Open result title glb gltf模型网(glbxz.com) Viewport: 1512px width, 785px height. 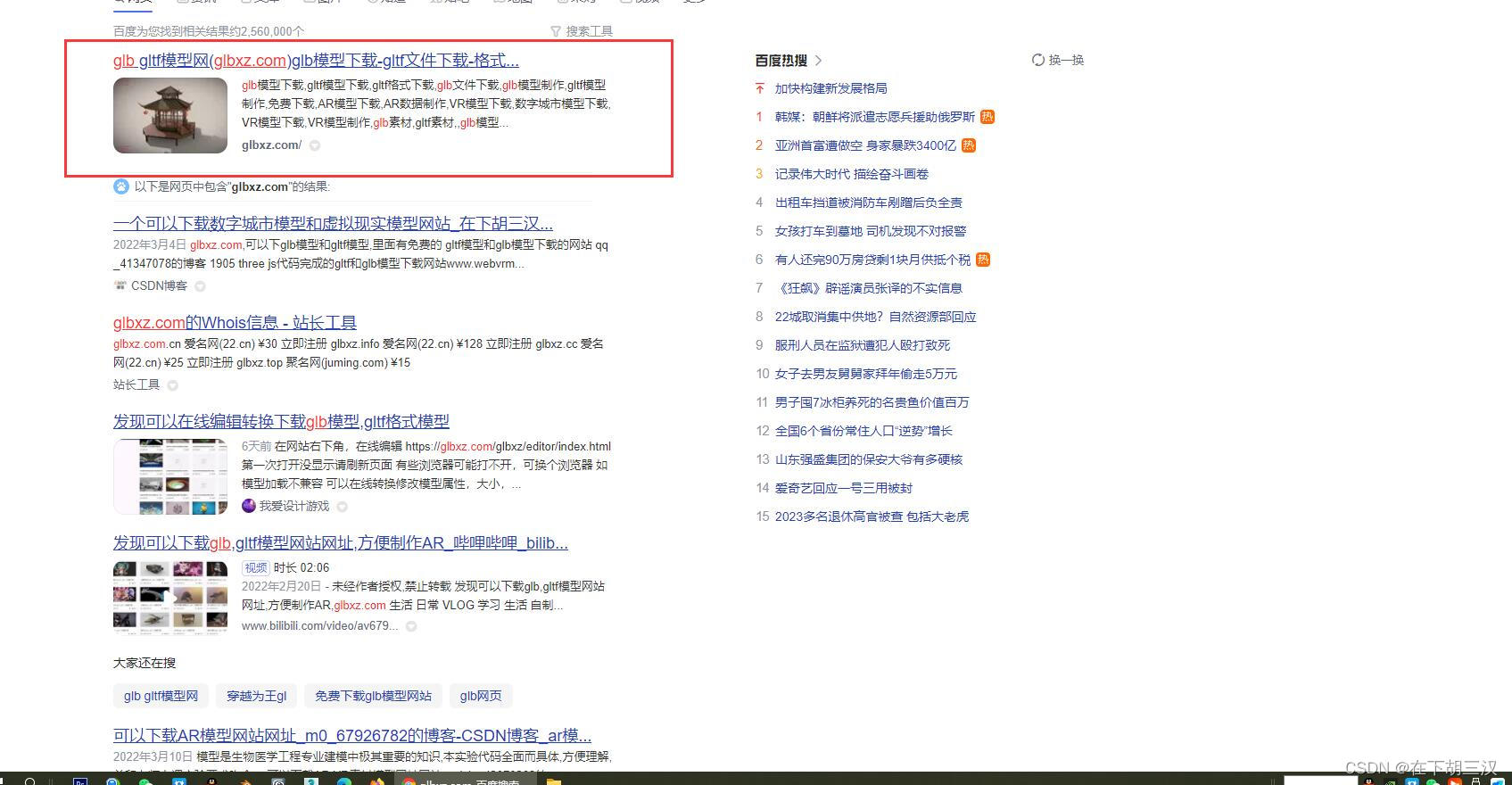click(x=316, y=61)
